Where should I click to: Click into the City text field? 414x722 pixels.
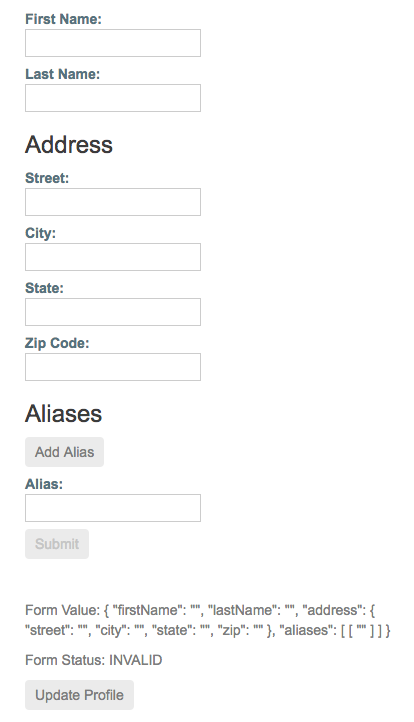(x=113, y=257)
